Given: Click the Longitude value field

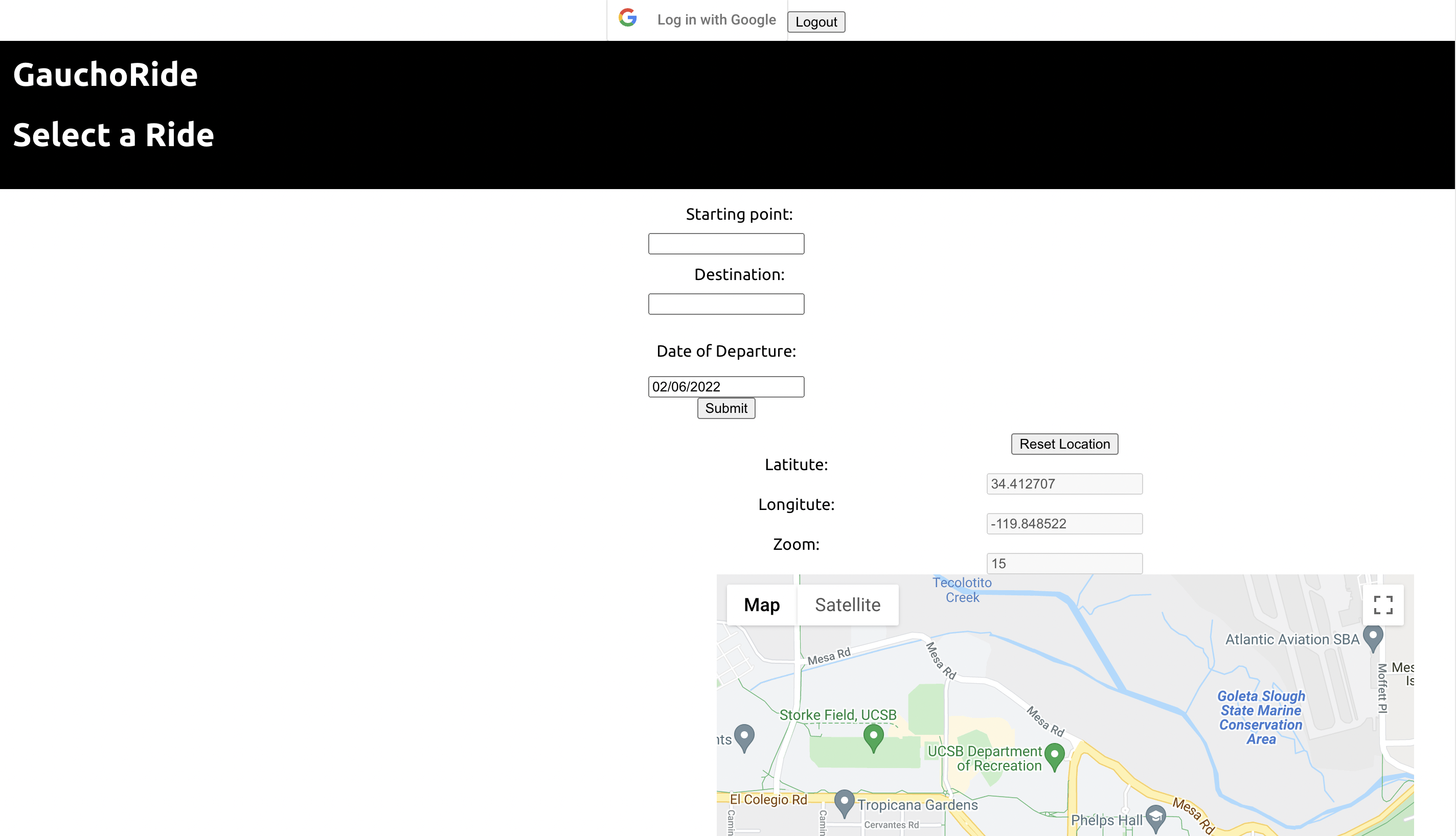Looking at the screenshot, I should [1064, 524].
